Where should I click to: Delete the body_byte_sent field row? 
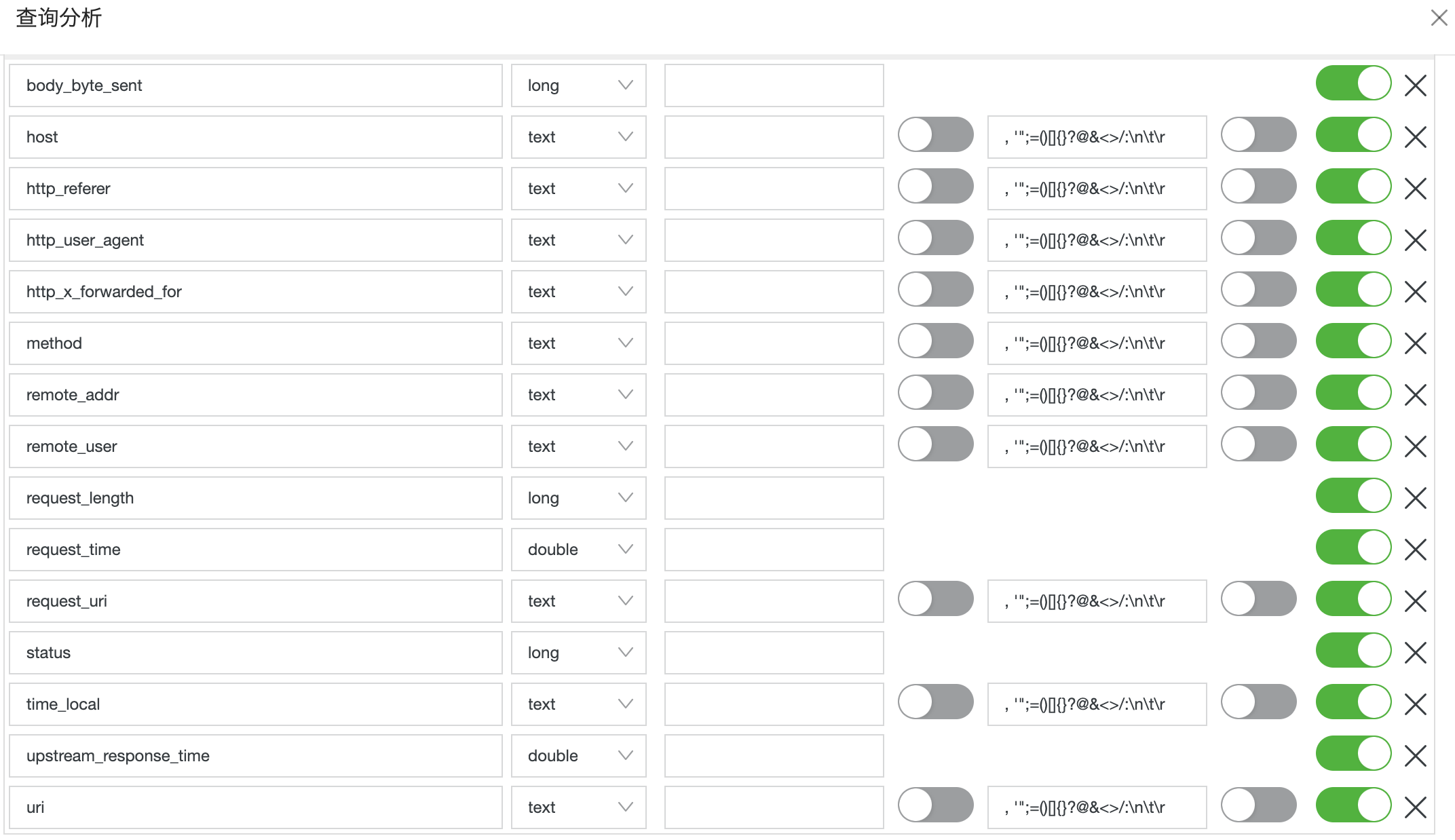tap(1415, 85)
